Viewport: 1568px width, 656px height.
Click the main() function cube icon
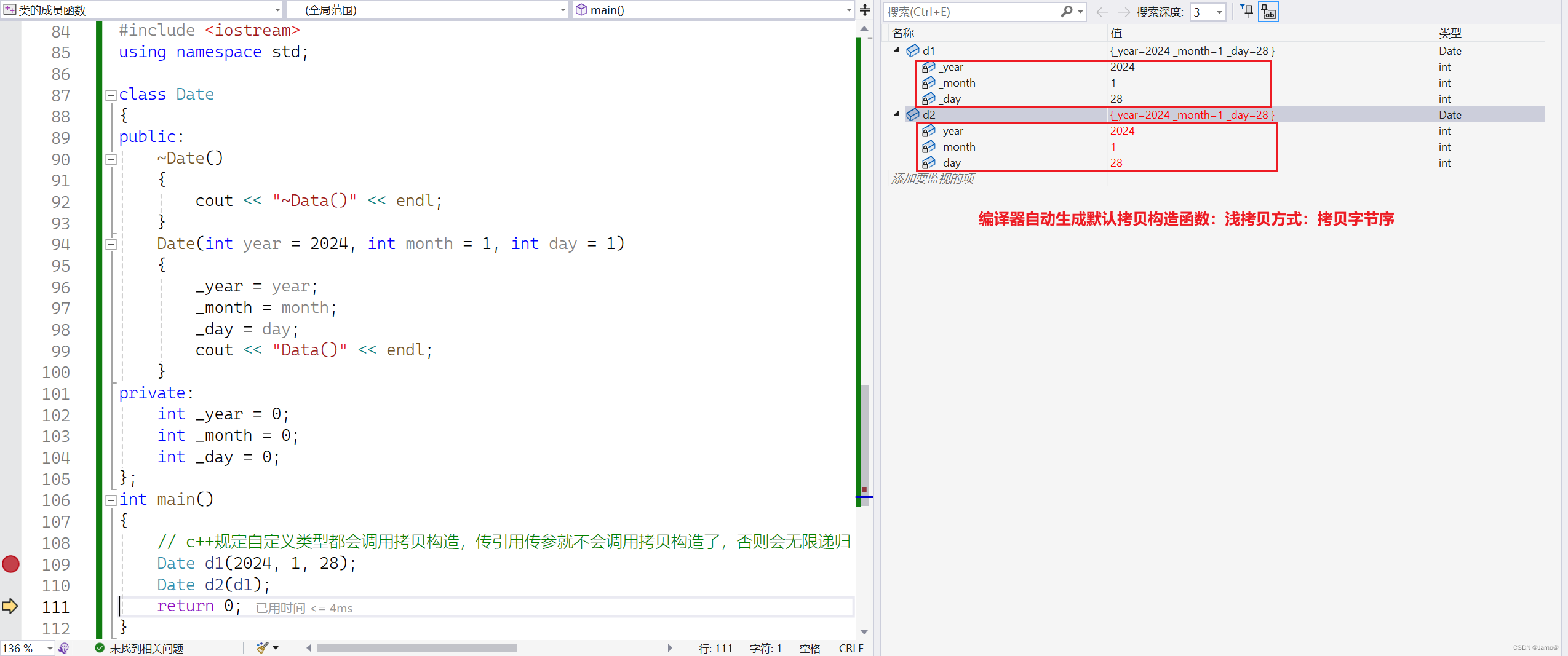tap(581, 10)
